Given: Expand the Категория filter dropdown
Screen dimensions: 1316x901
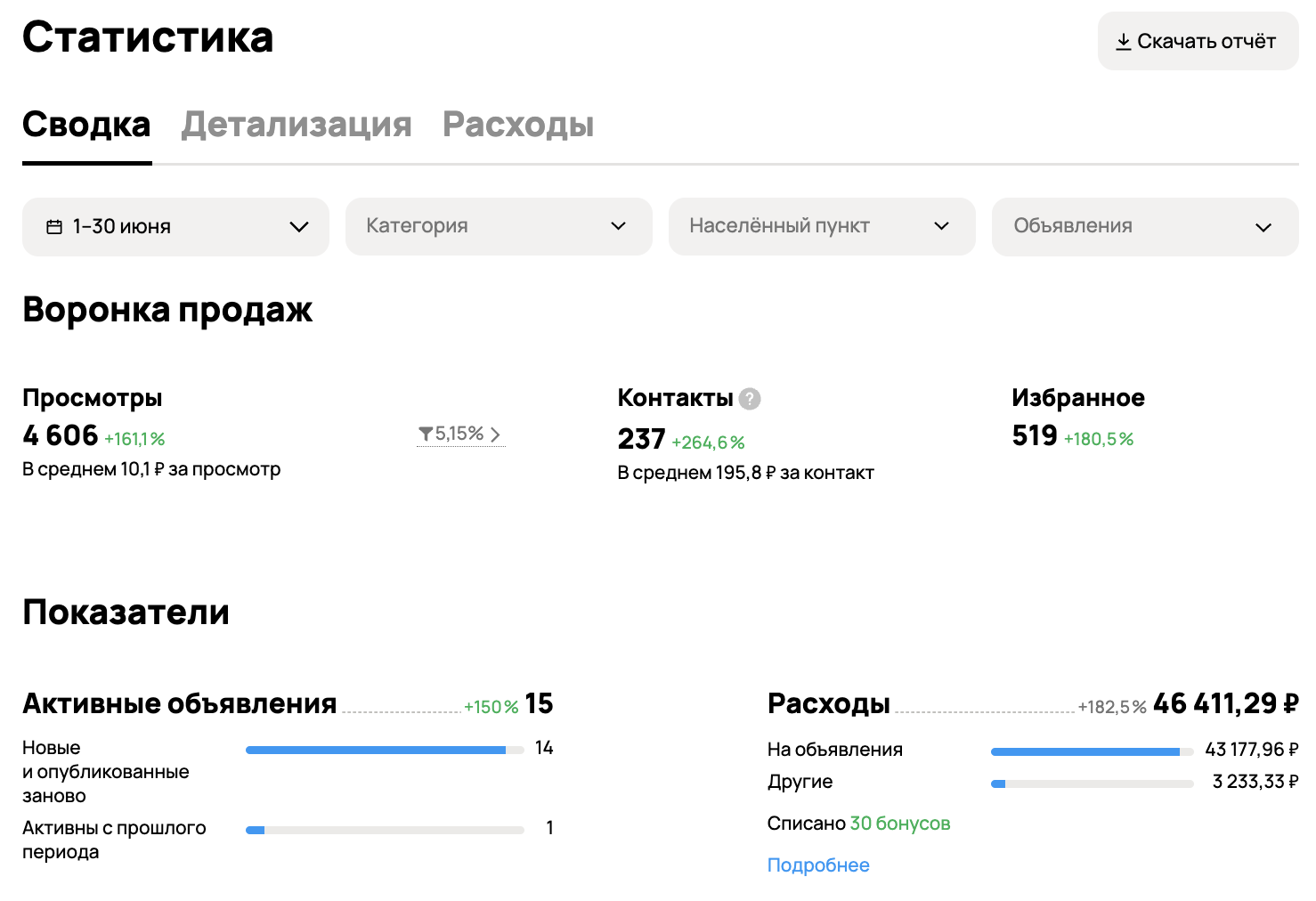Looking at the screenshot, I should point(499,227).
